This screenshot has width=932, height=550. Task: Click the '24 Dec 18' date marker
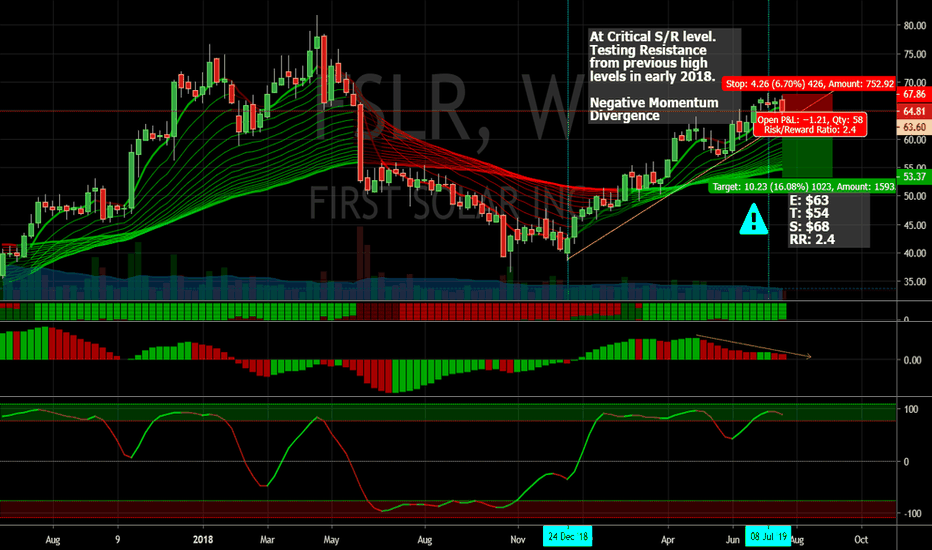pos(568,536)
